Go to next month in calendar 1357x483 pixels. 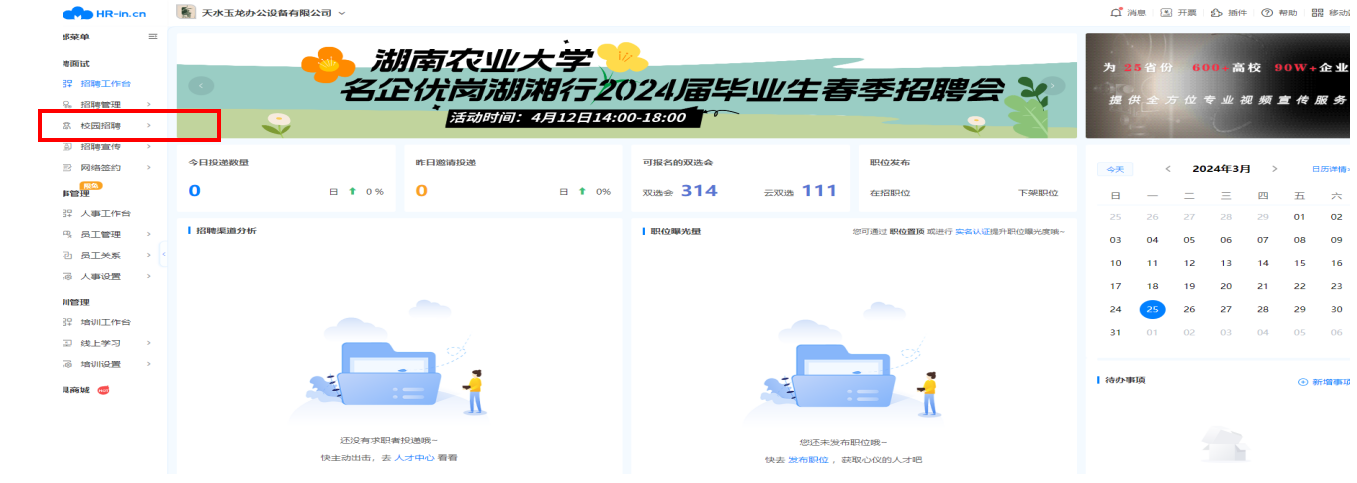point(1274,169)
